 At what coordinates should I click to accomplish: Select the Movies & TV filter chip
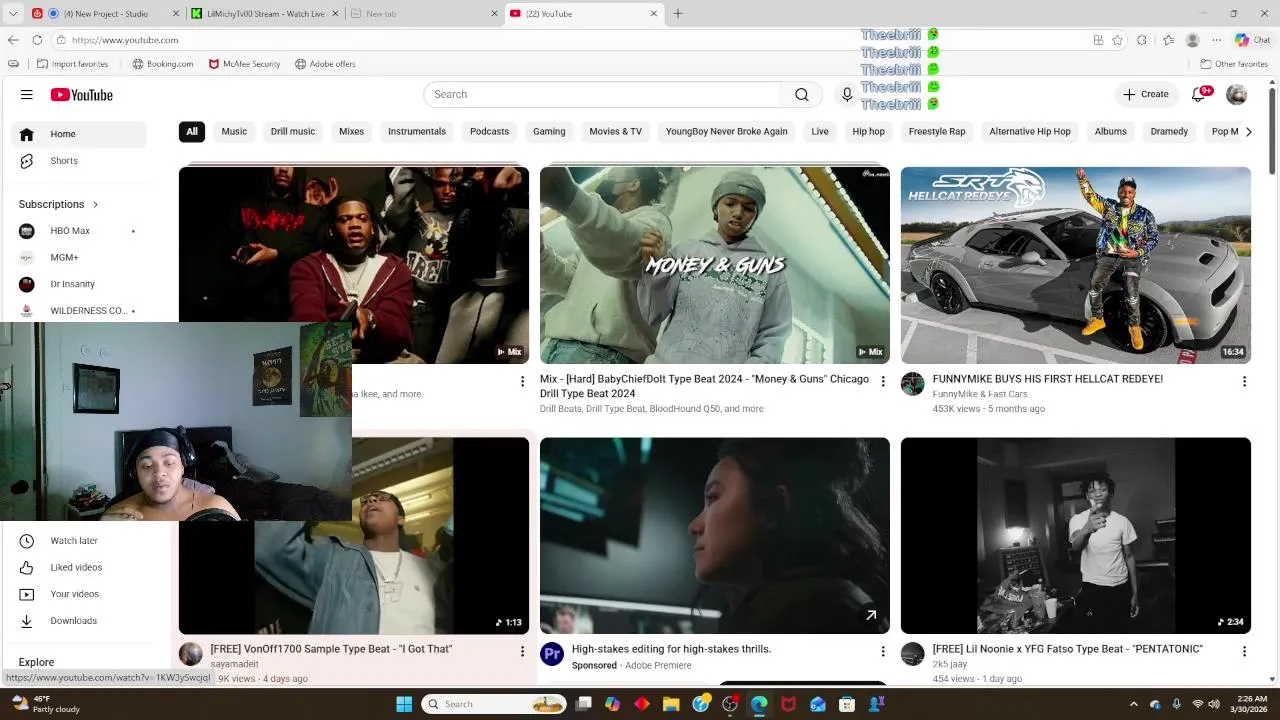[x=616, y=132]
